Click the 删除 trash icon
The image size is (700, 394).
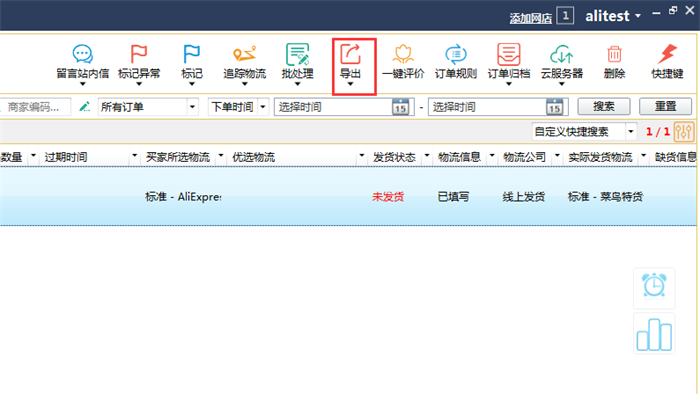tap(614, 54)
